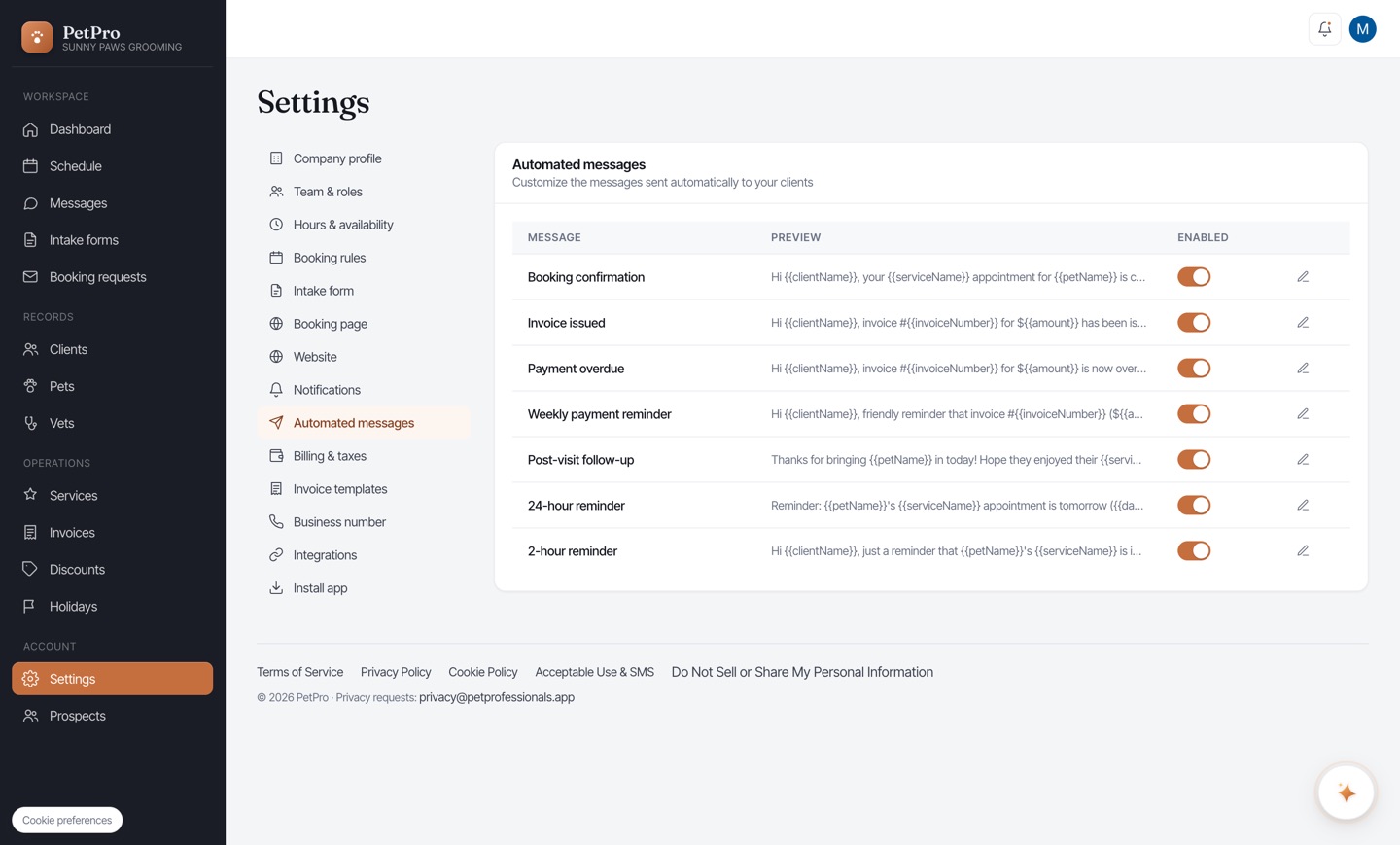
Task: Click the Vets stethoscope icon
Action: [x=31, y=423]
